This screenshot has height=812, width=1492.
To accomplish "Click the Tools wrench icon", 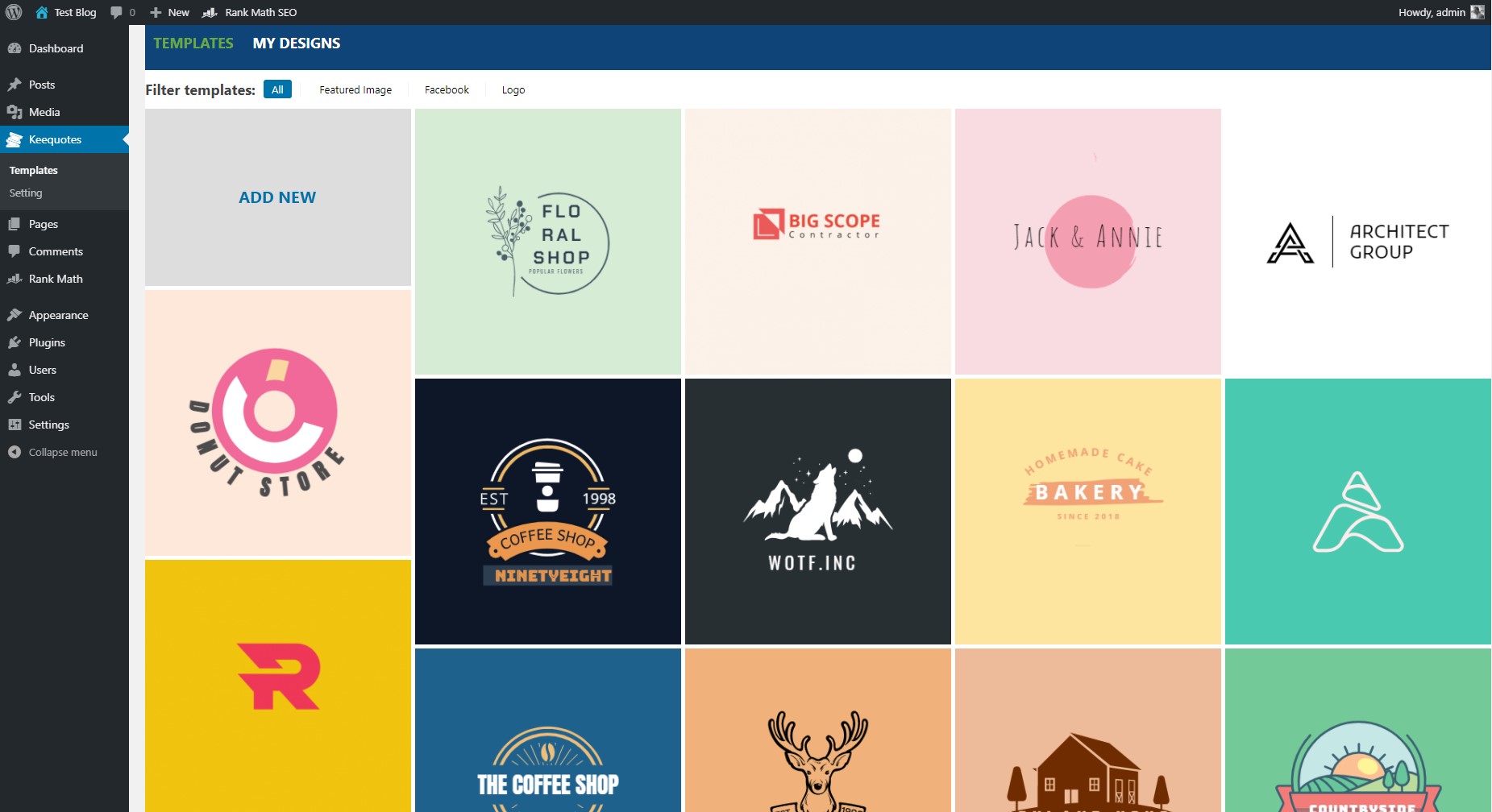I will [15, 397].
